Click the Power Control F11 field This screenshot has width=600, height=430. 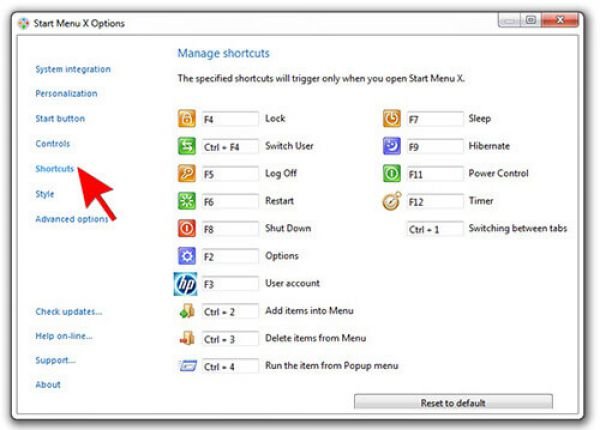pos(435,174)
